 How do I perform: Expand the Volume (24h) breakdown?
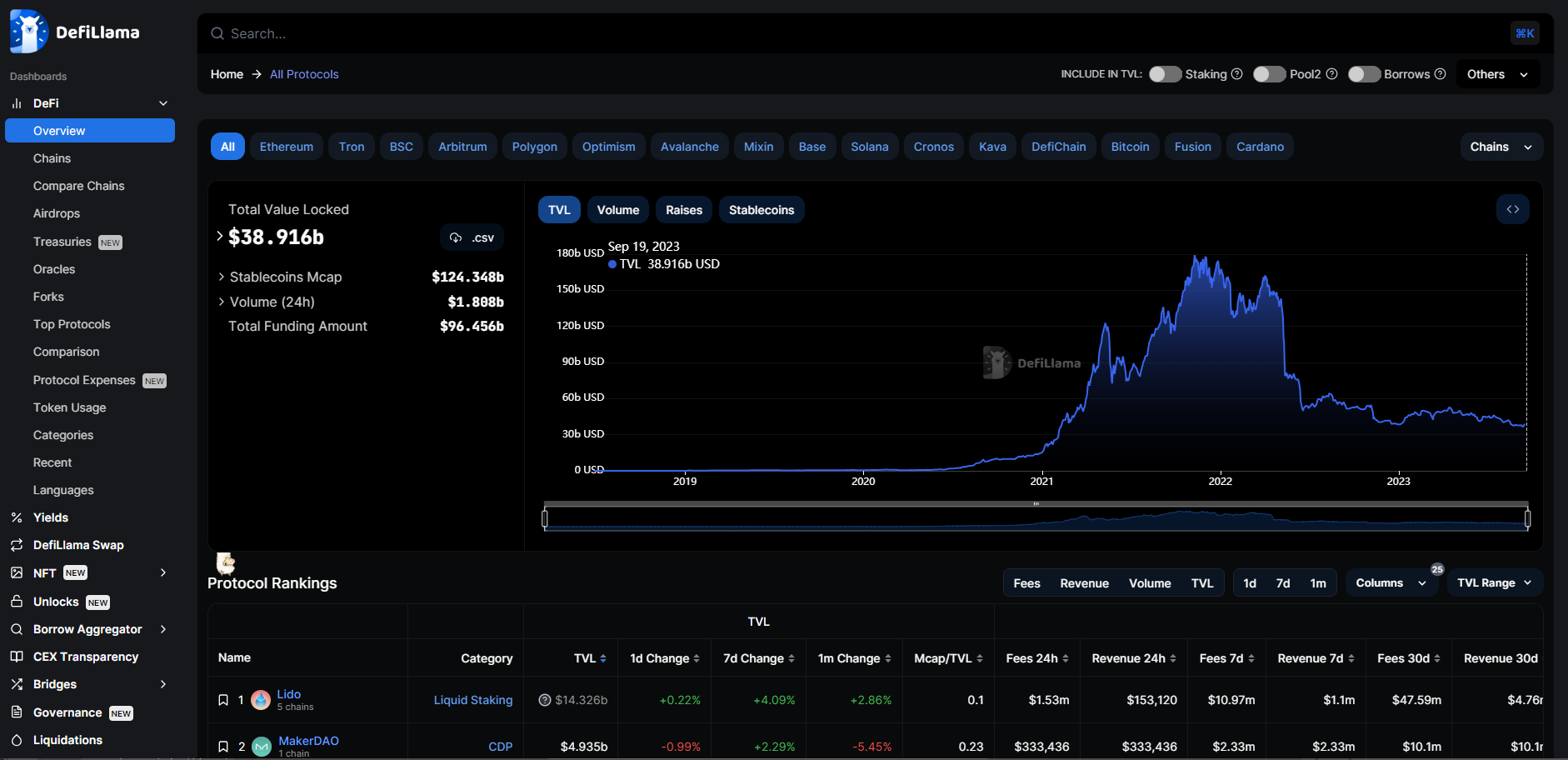point(221,302)
